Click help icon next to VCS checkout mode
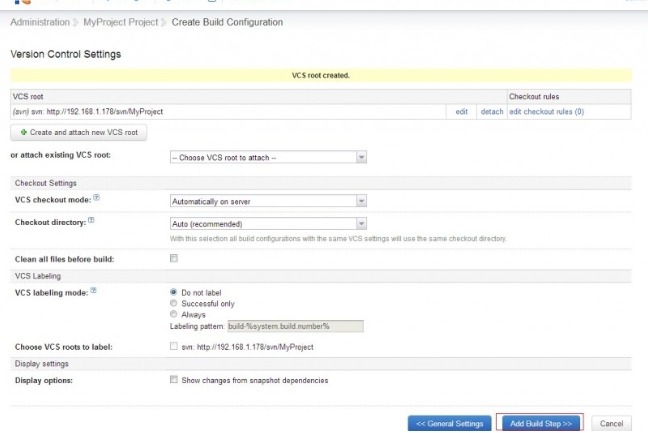Screen dimensions: 648x433 coord(97,198)
